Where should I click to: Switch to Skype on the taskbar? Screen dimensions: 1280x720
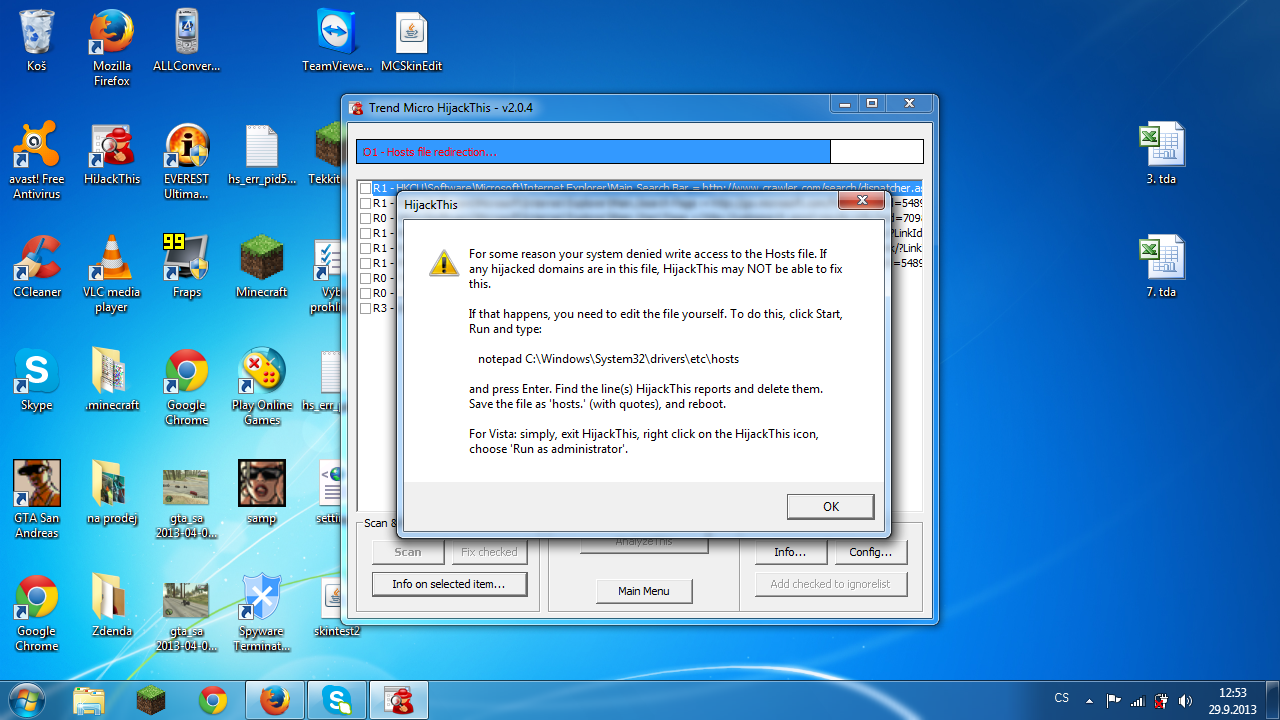[x=337, y=700]
